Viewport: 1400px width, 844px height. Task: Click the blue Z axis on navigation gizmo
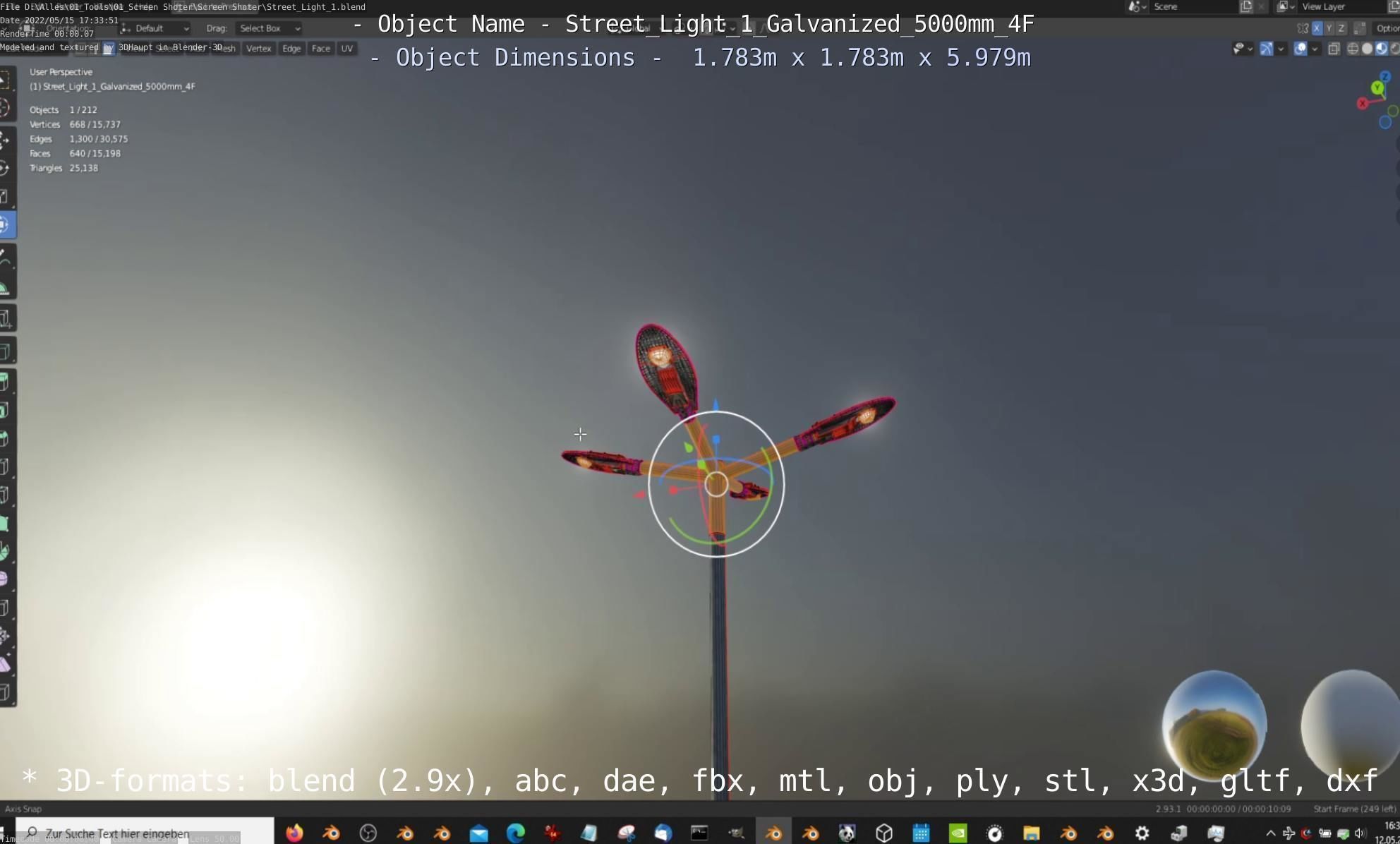click(1384, 76)
